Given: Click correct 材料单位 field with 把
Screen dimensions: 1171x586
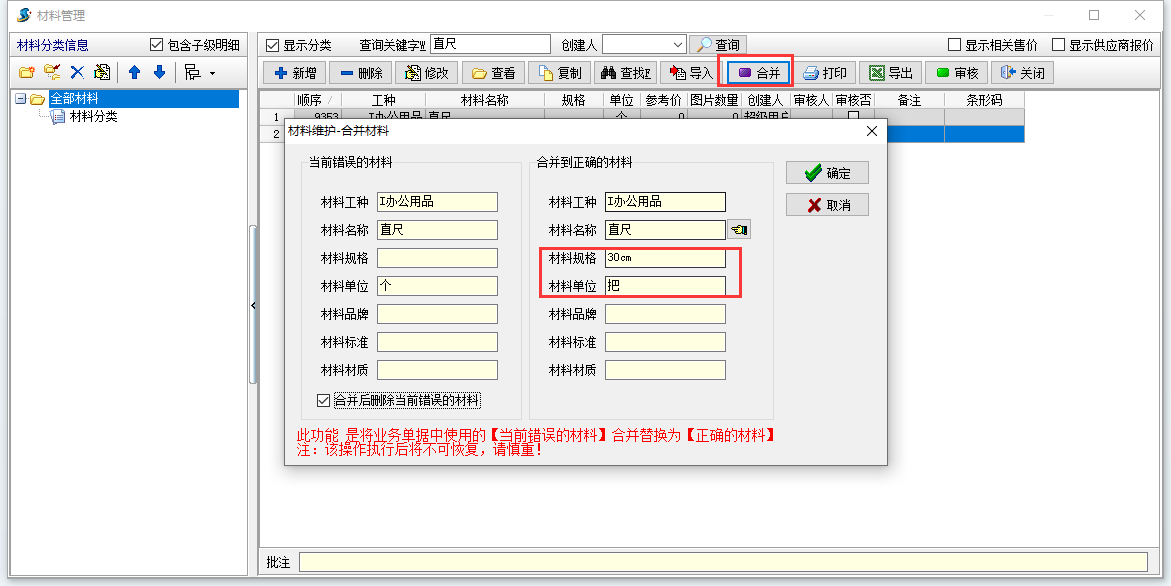Looking at the screenshot, I should 665,286.
